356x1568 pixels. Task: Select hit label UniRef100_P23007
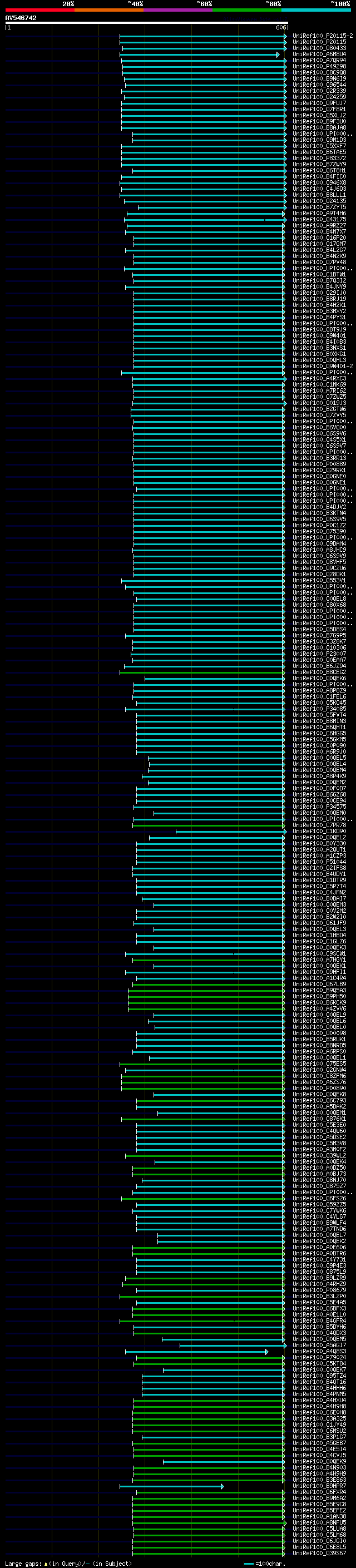pos(319,654)
